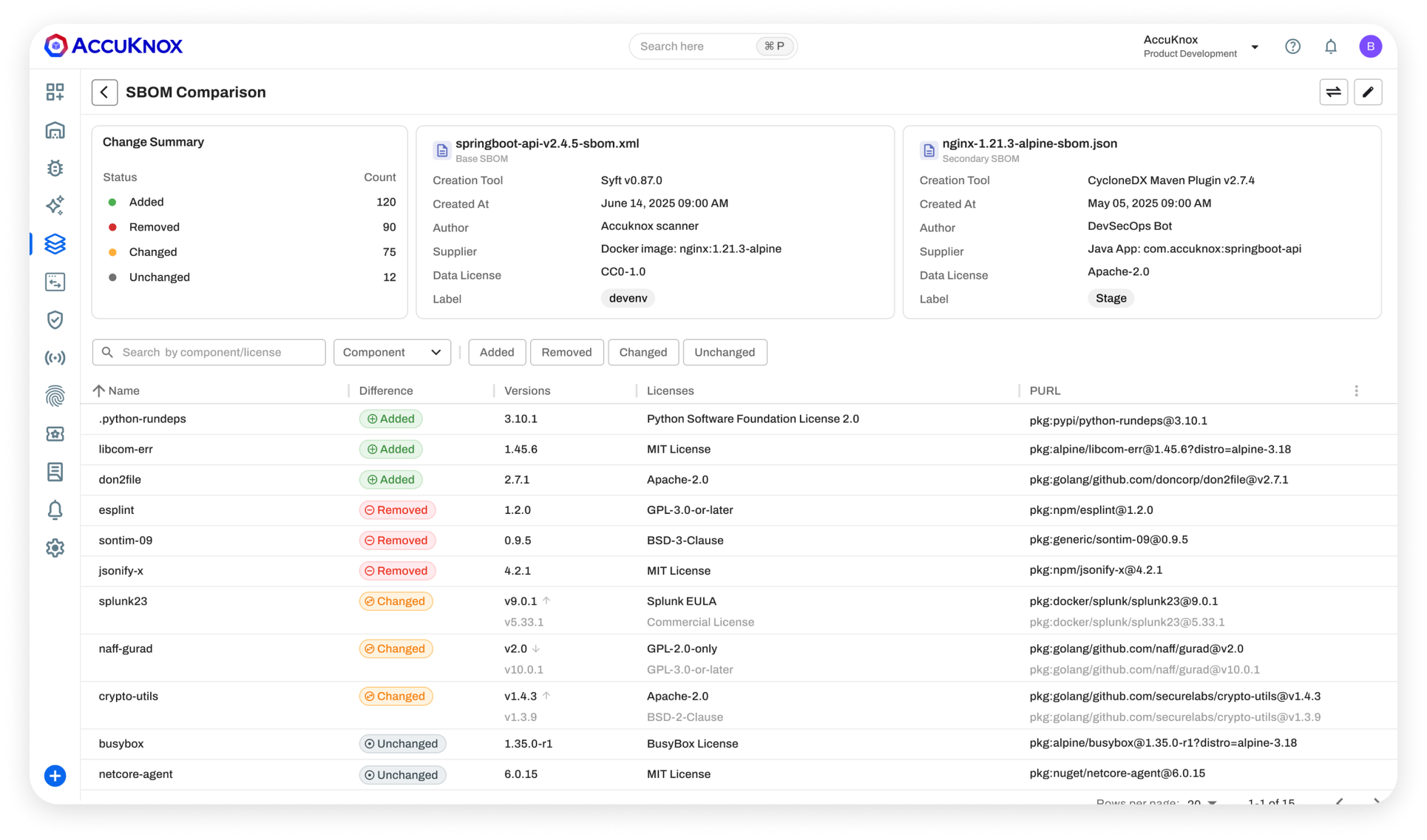Click the nginx-1.21.3-alpine-sbom.json file name

pos(1030,143)
